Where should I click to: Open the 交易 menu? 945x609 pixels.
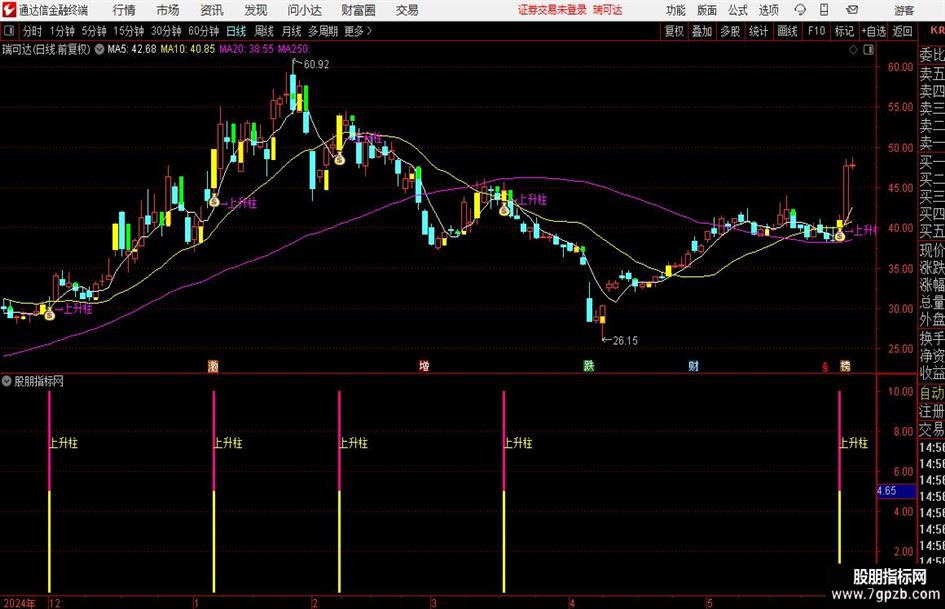coord(407,10)
